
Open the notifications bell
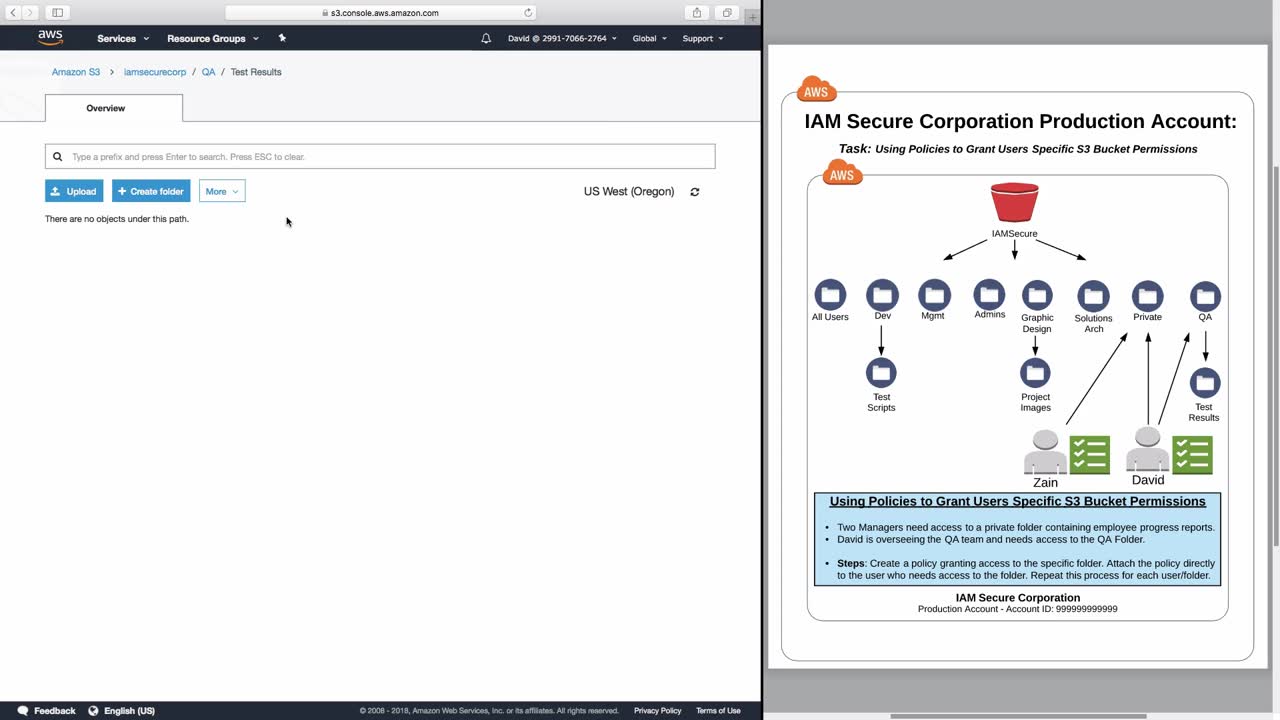click(486, 38)
